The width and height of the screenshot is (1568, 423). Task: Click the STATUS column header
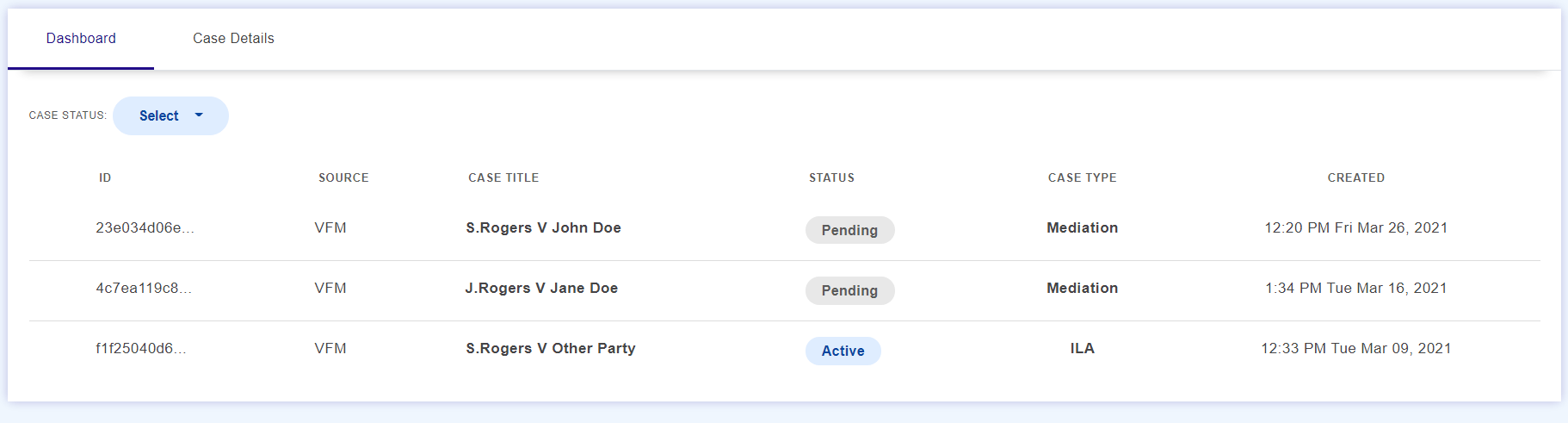831,177
